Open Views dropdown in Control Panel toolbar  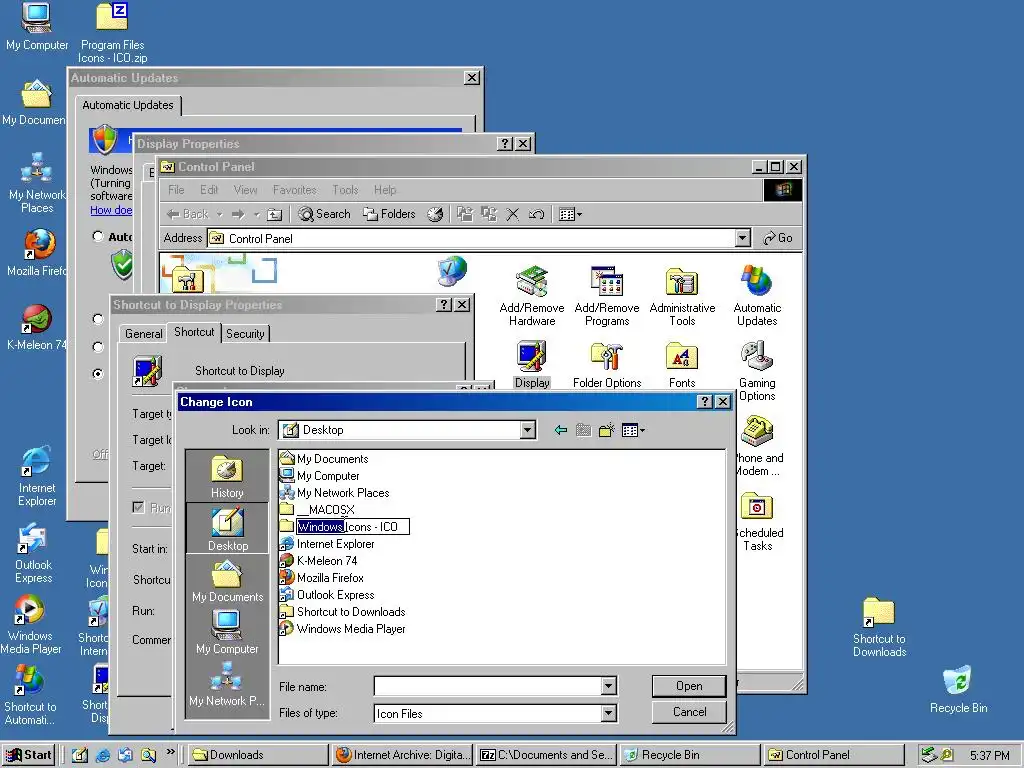570,214
